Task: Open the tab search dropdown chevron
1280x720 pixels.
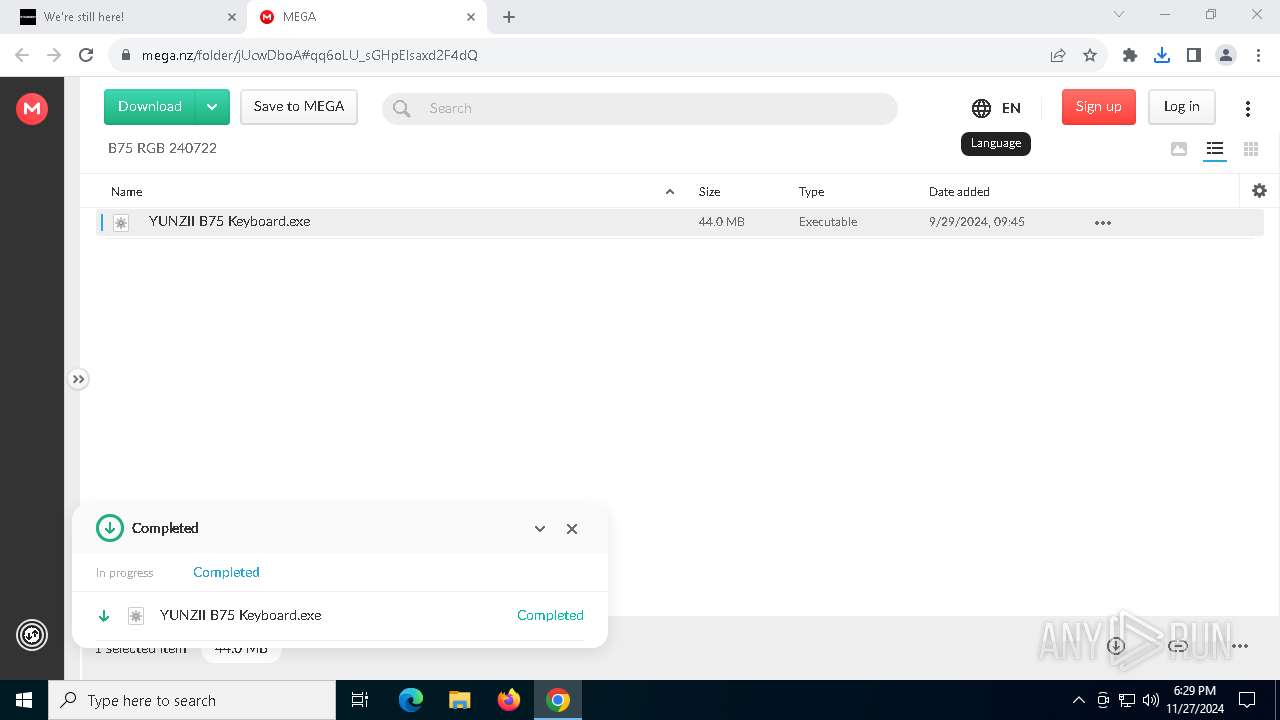Action: click(1119, 14)
